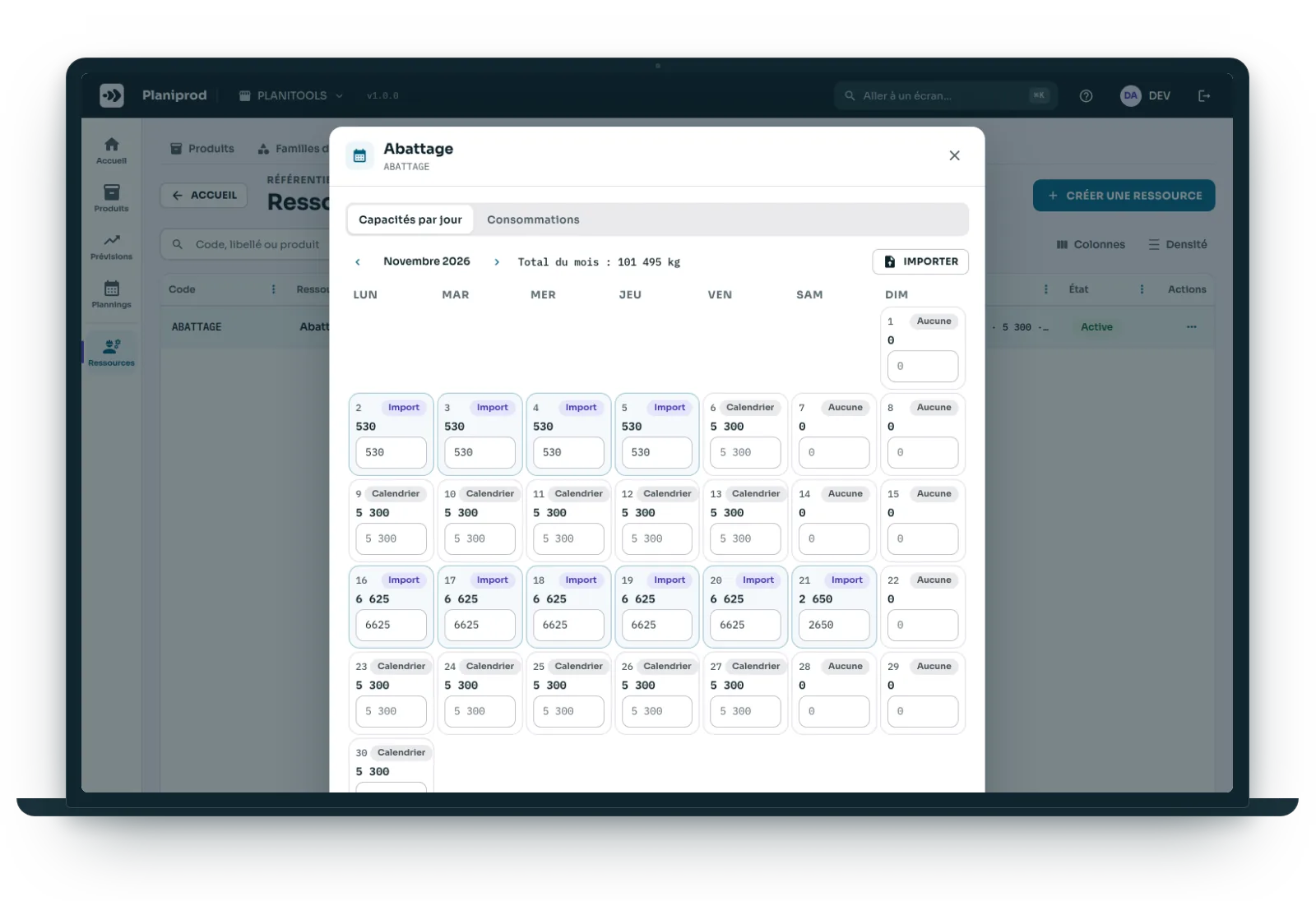
Task: Edit capacity field for day 27
Action: 745,712
